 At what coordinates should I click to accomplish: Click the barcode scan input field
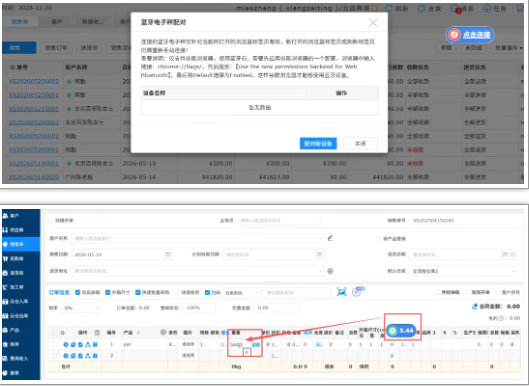click(x=297, y=293)
